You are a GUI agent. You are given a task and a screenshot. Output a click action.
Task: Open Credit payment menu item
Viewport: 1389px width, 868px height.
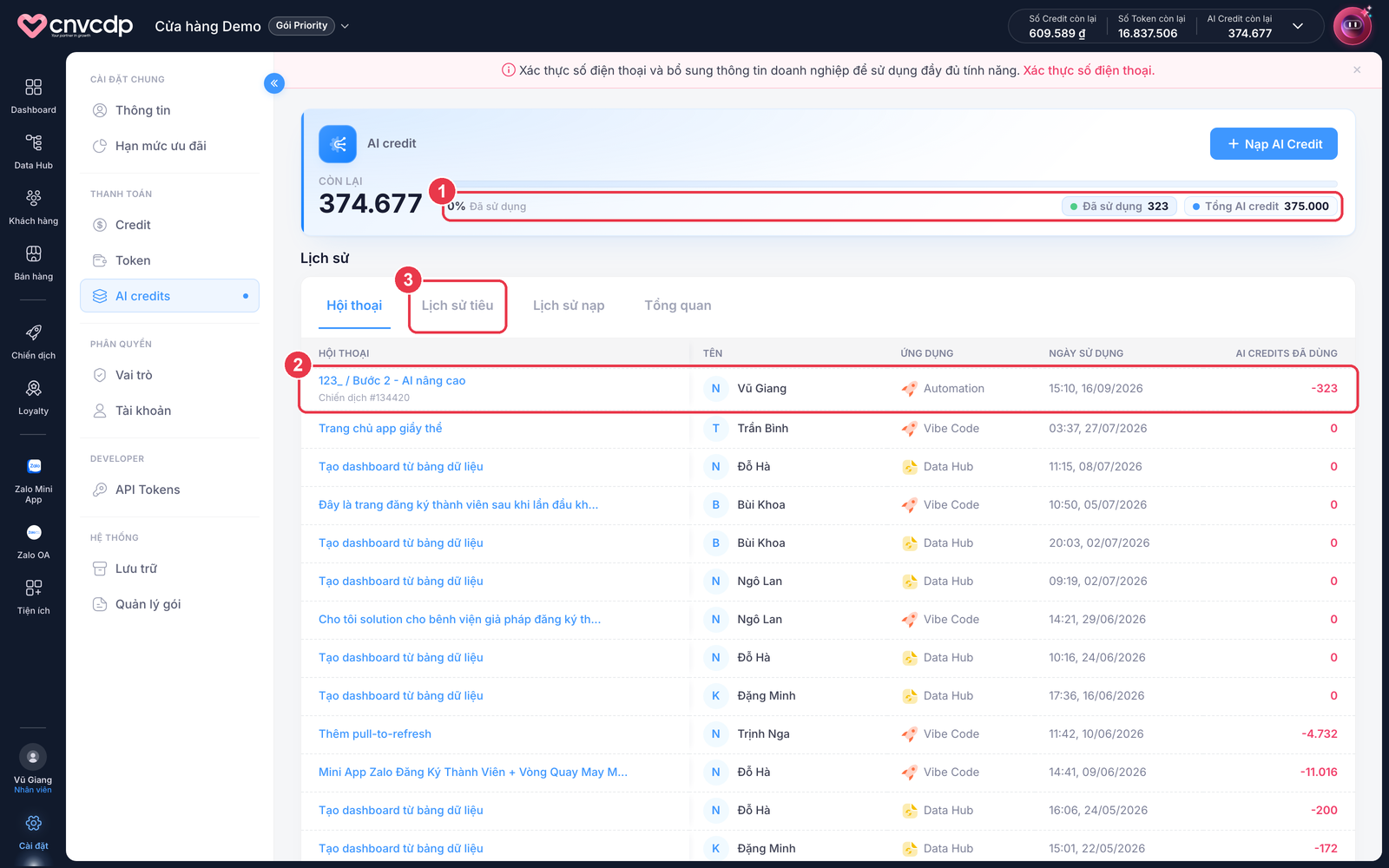169,225
